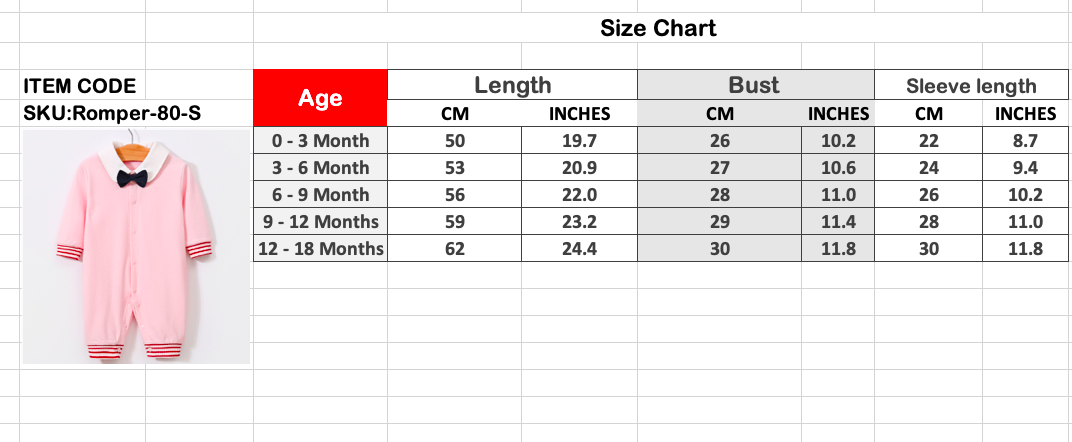The height and width of the screenshot is (442, 1072).
Task: Click the Length column group header
Action: pos(512,85)
